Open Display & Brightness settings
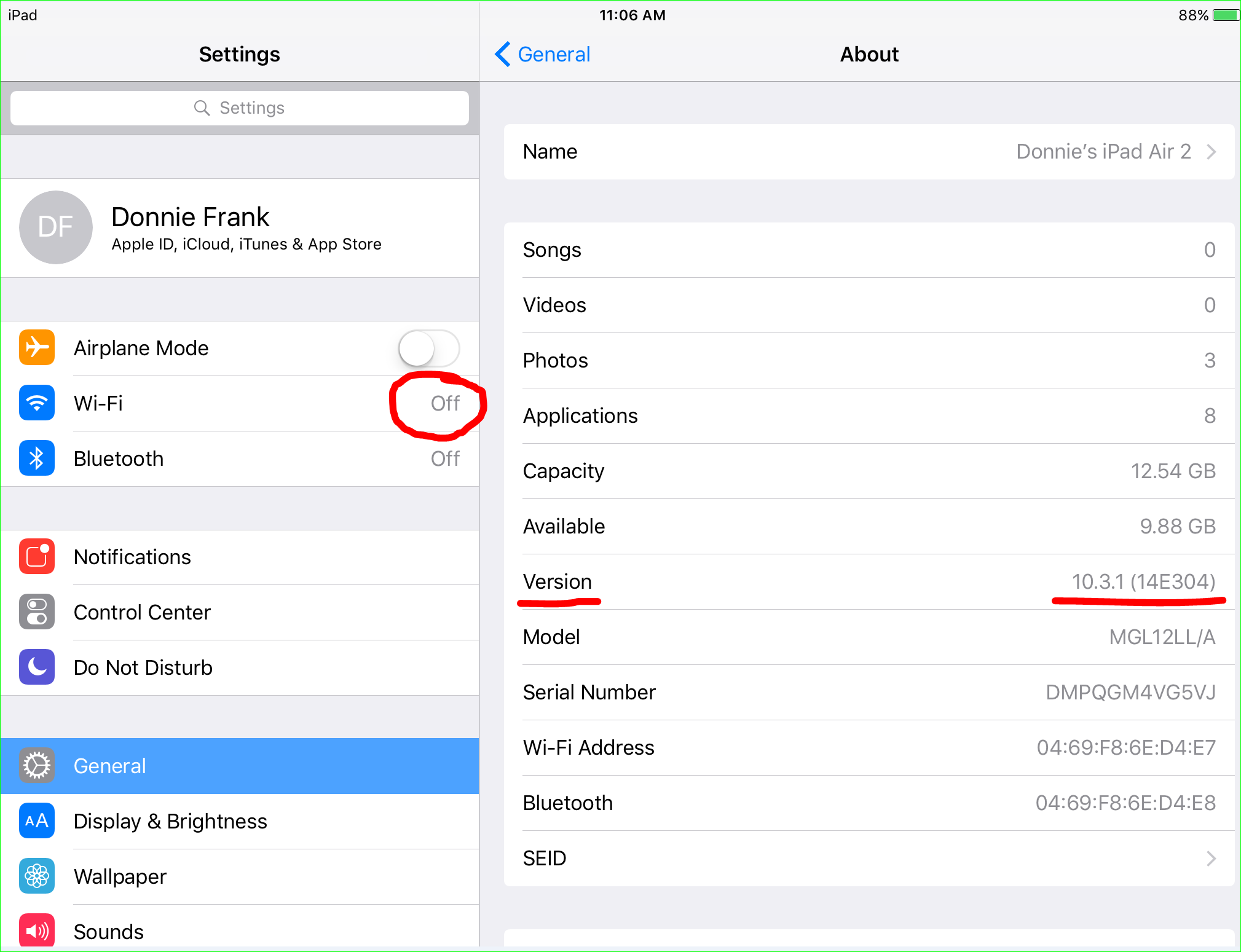This screenshot has width=1241, height=952. [240, 821]
